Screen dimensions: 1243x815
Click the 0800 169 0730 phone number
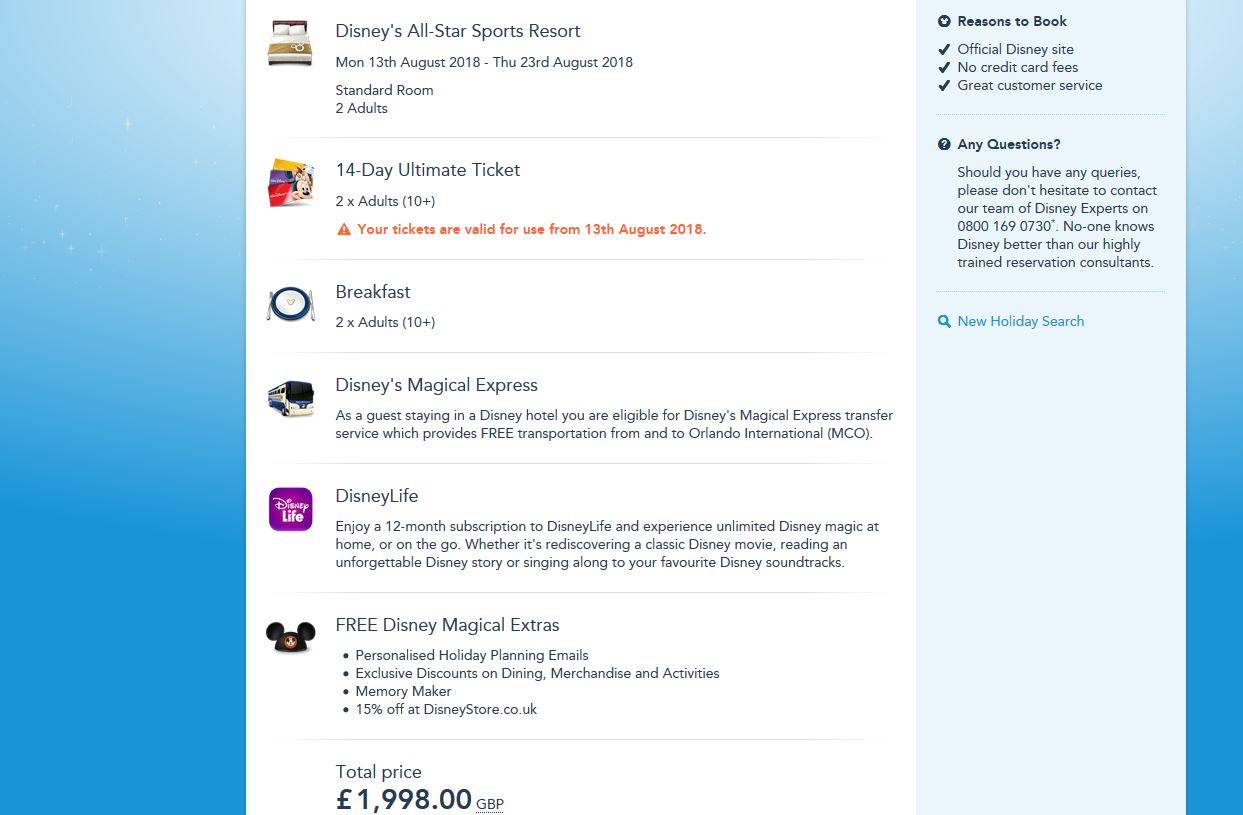point(1004,226)
